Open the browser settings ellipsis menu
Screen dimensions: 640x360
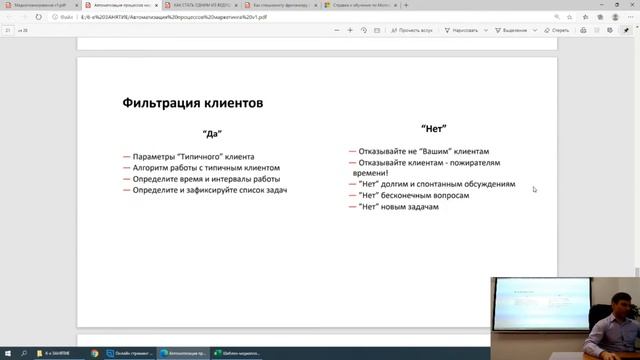pos(631,17)
